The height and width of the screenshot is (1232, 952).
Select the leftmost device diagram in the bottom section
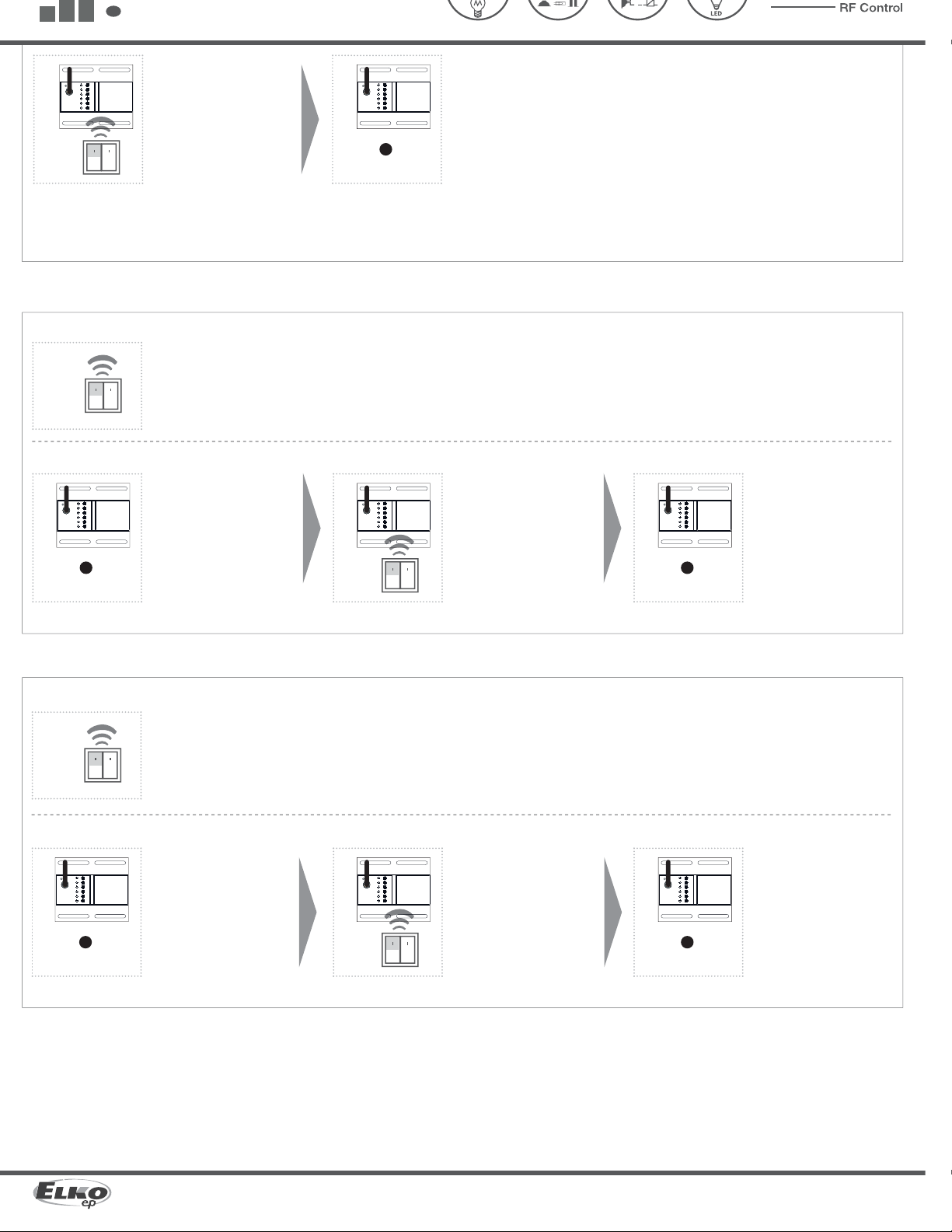(92, 890)
